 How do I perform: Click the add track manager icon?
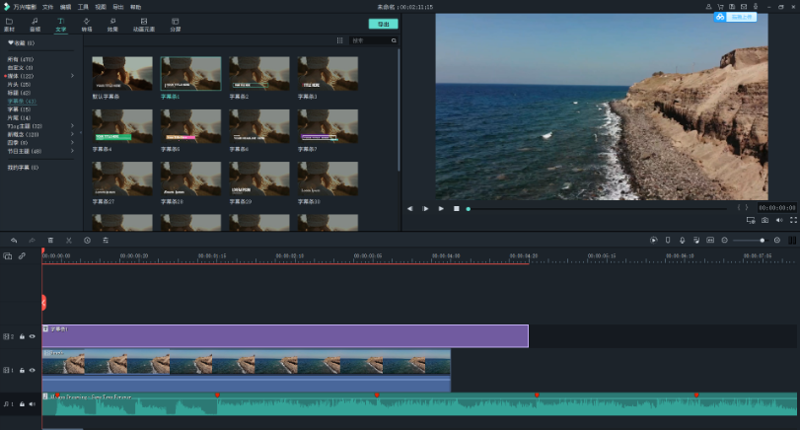point(8,256)
